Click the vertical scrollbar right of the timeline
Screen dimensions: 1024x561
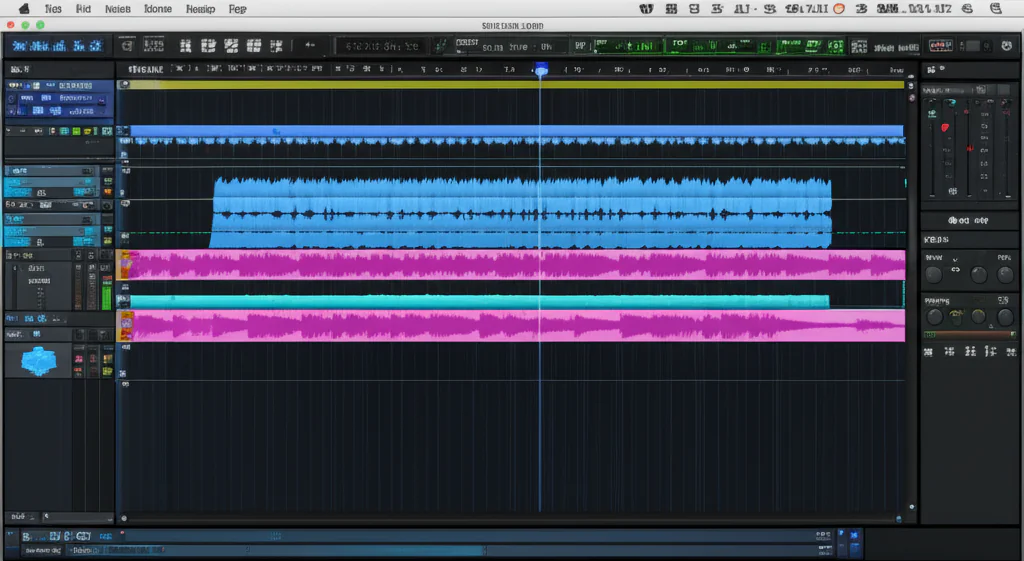[912, 294]
